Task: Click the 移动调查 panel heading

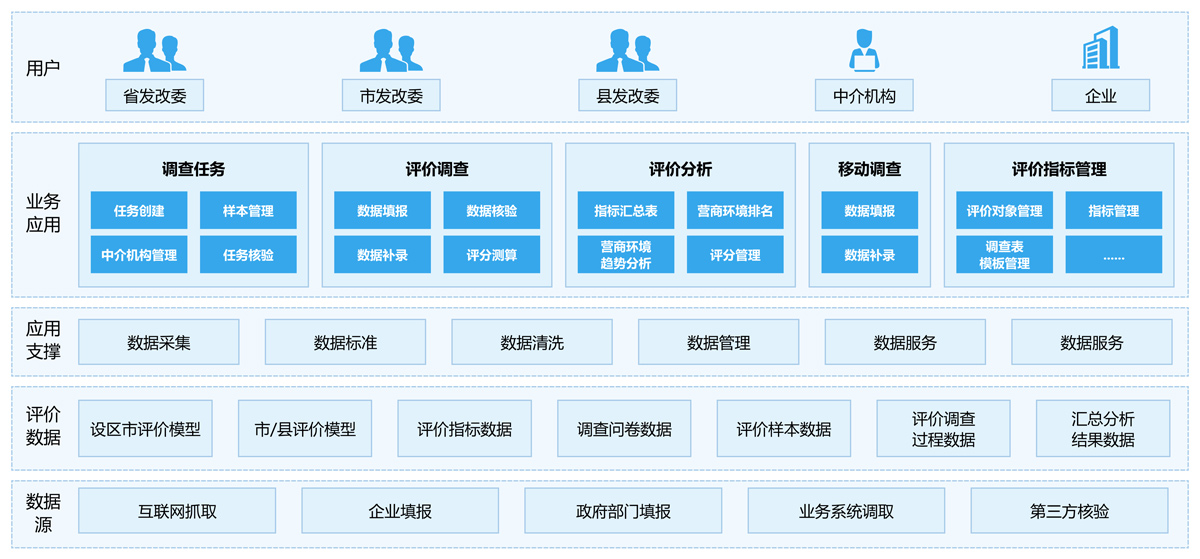Action: point(869,169)
